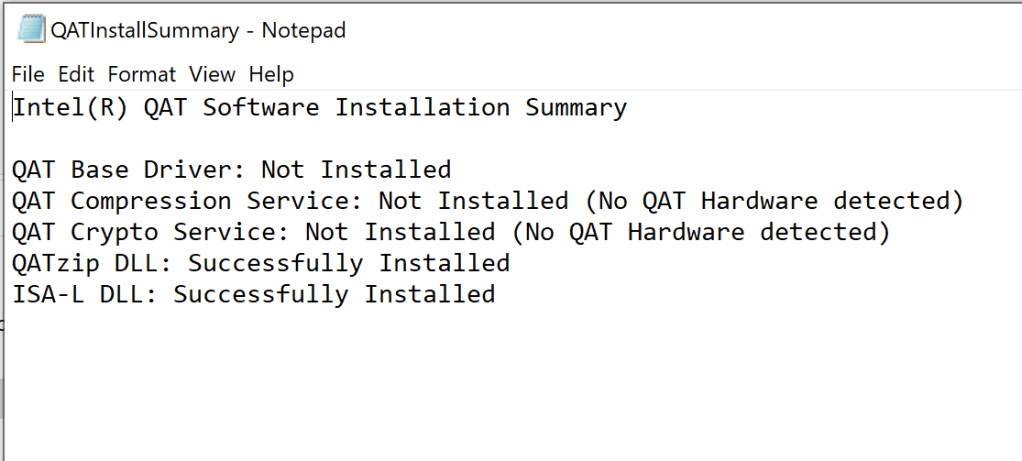Open the Help menu

(x=271, y=74)
